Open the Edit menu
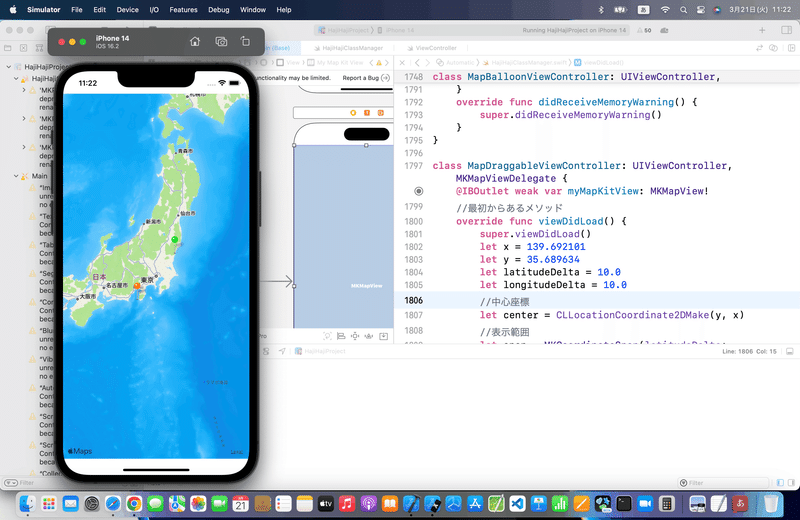This screenshot has height=520, width=800. tap(99, 10)
